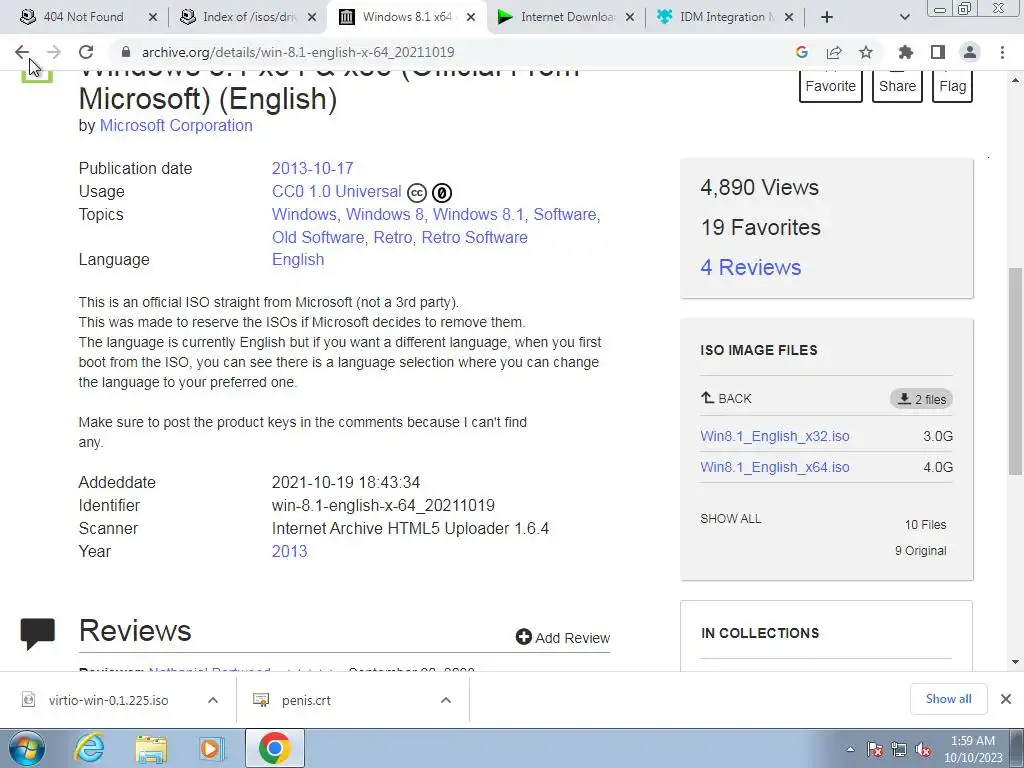This screenshot has height=768, width=1024.
Task: Click the Creative Commons CC icon
Action: point(417,193)
